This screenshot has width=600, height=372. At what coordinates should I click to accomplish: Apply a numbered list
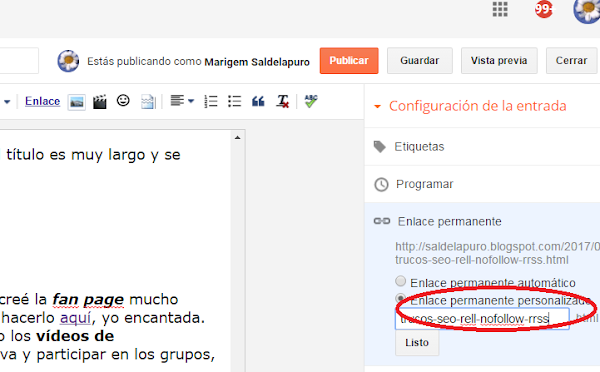[x=210, y=101]
